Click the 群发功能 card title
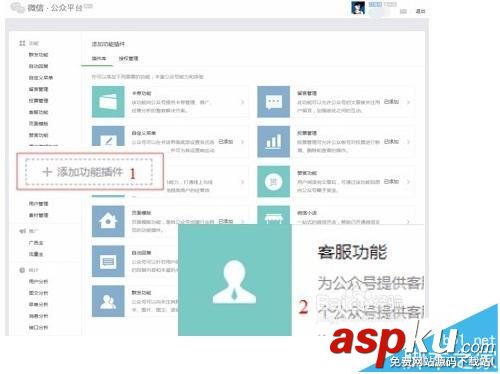Image resolution: width=500 pixels, height=374 pixels. click(141, 293)
